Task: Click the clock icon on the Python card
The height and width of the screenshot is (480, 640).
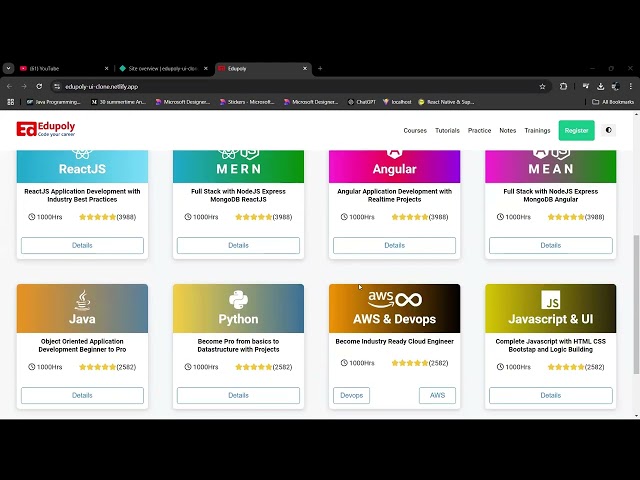Action: (188, 367)
